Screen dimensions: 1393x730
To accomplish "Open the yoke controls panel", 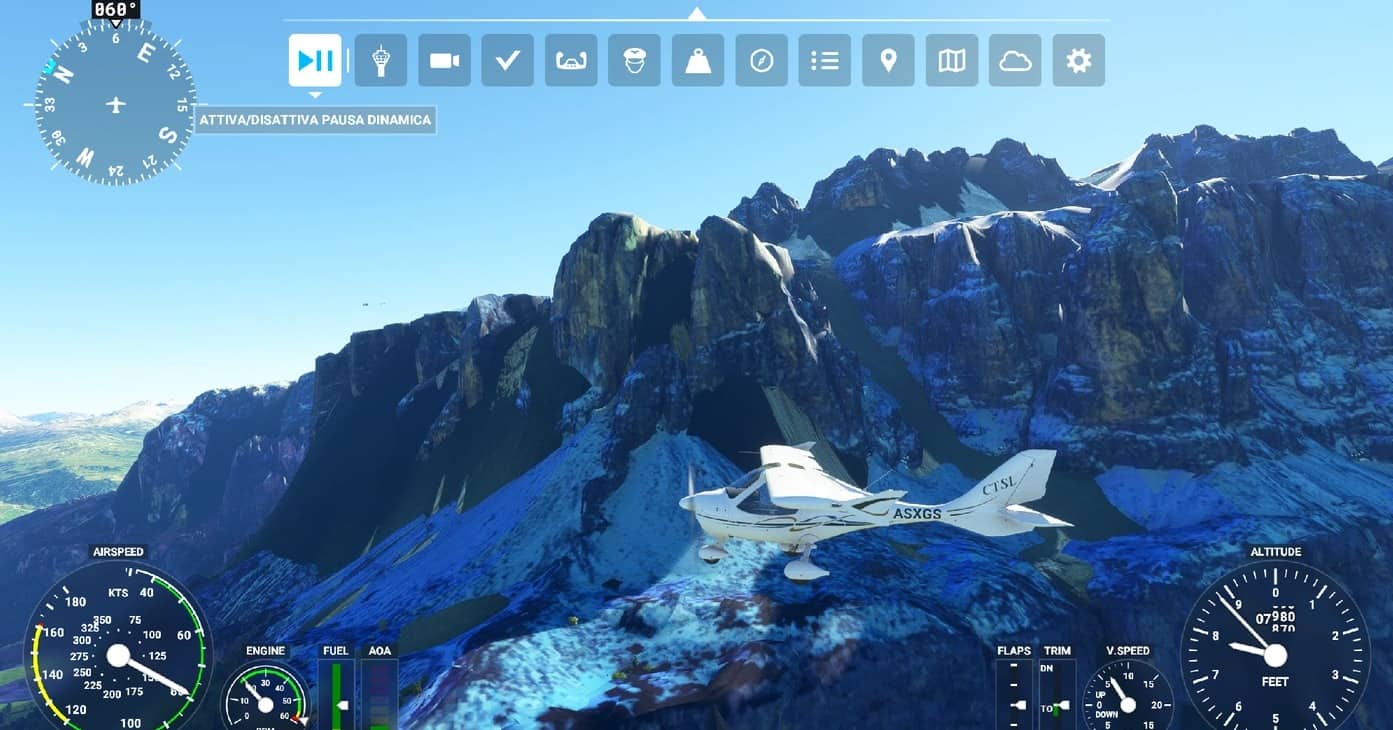I will [x=571, y=60].
